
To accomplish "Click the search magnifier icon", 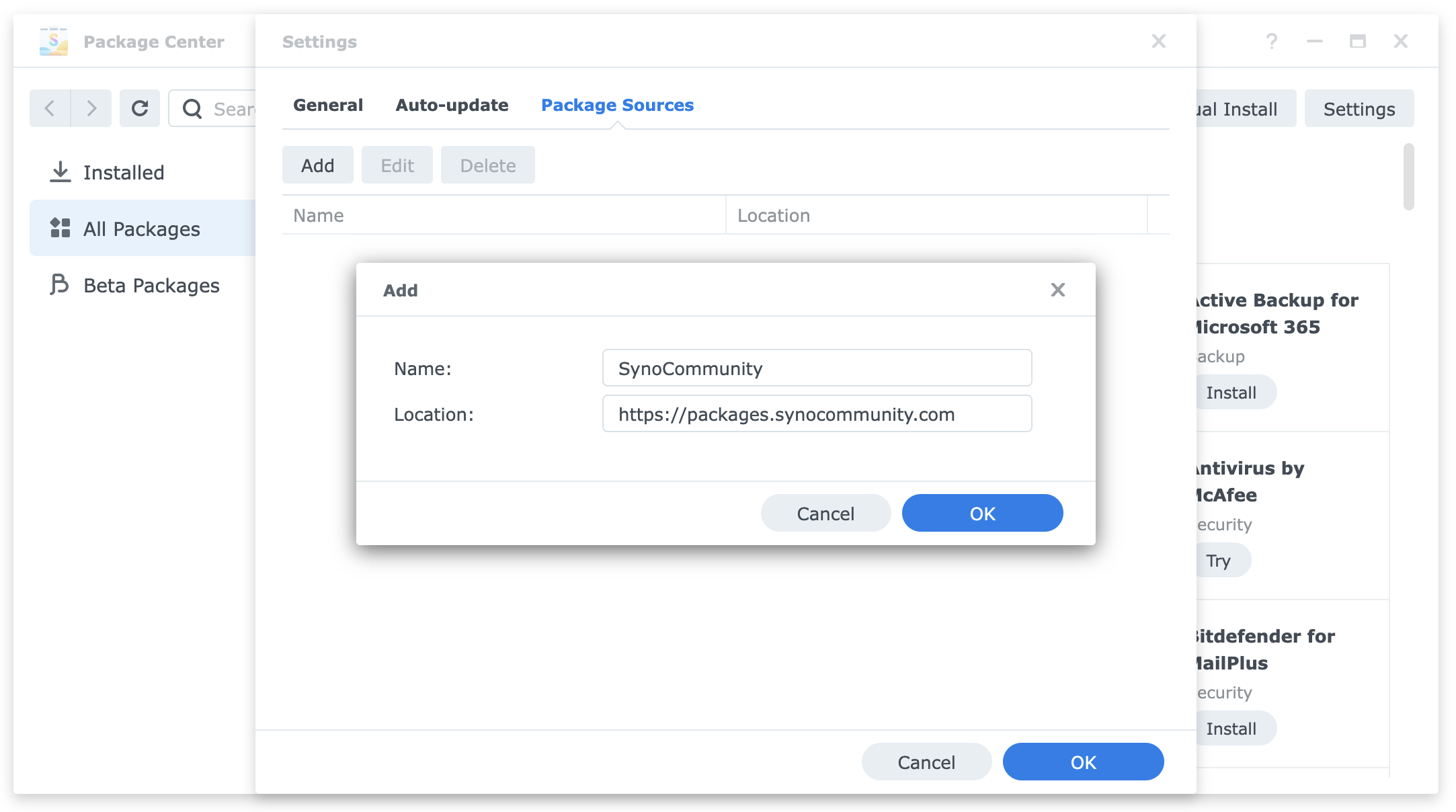I will point(193,109).
